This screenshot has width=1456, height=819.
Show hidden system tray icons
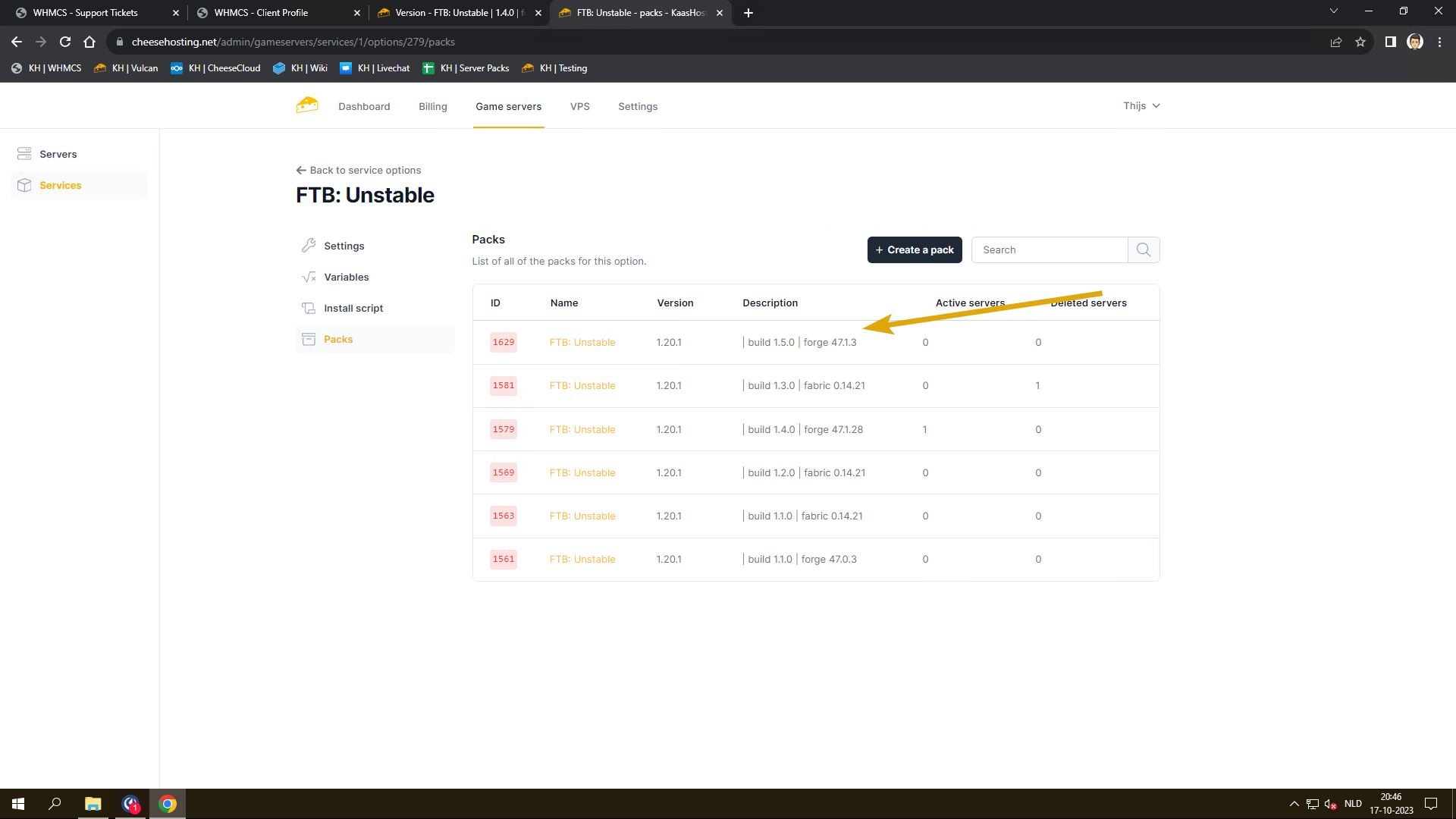[x=1294, y=804]
